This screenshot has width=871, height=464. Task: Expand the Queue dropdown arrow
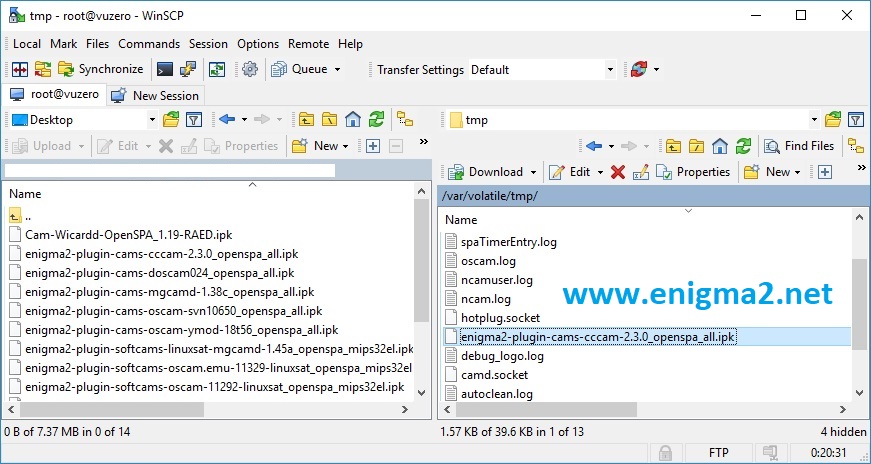pos(337,69)
